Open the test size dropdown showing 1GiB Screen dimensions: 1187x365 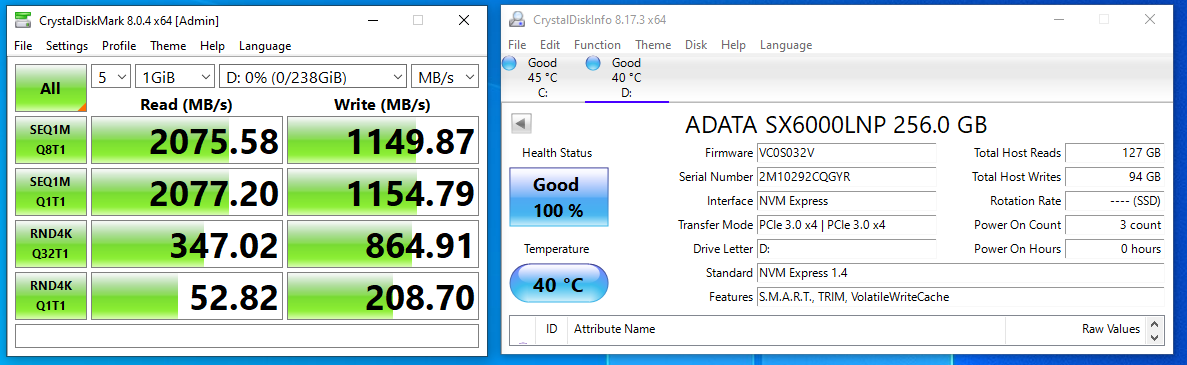pyautogui.click(x=176, y=76)
